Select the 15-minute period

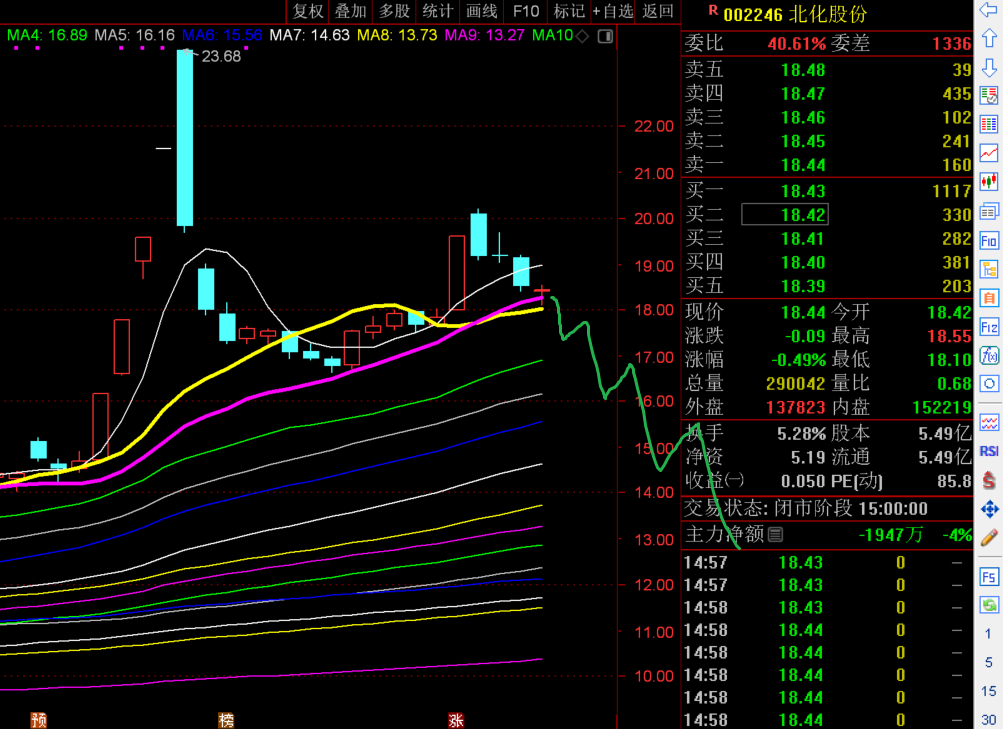pos(988,691)
